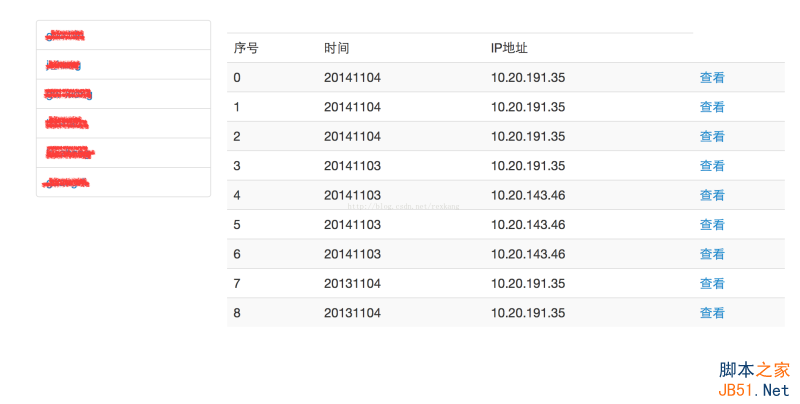Image resolution: width=800 pixels, height=404 pixels.
Task: Click the 查看 link in row 6
Action: point(712,254)
